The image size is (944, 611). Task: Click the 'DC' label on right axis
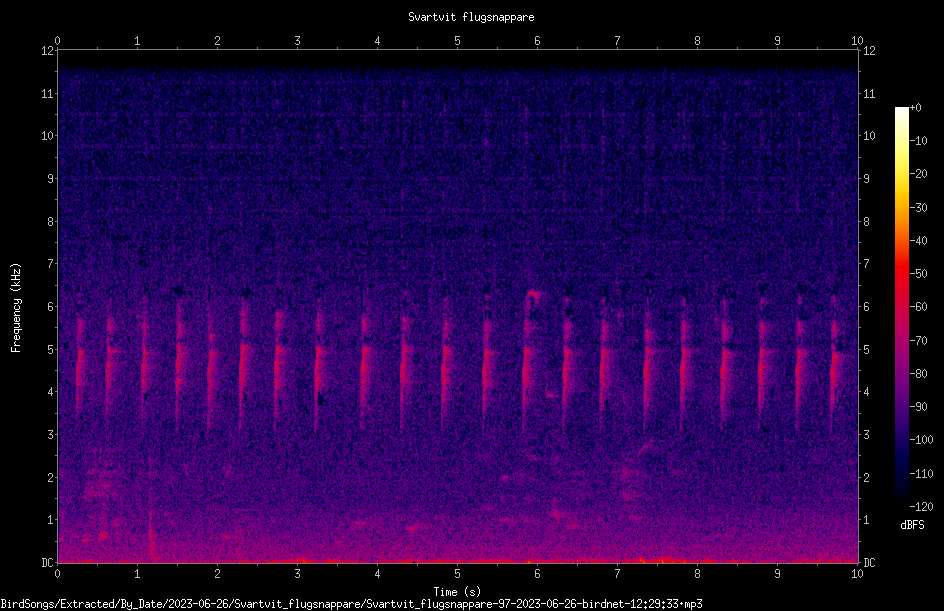869,562
